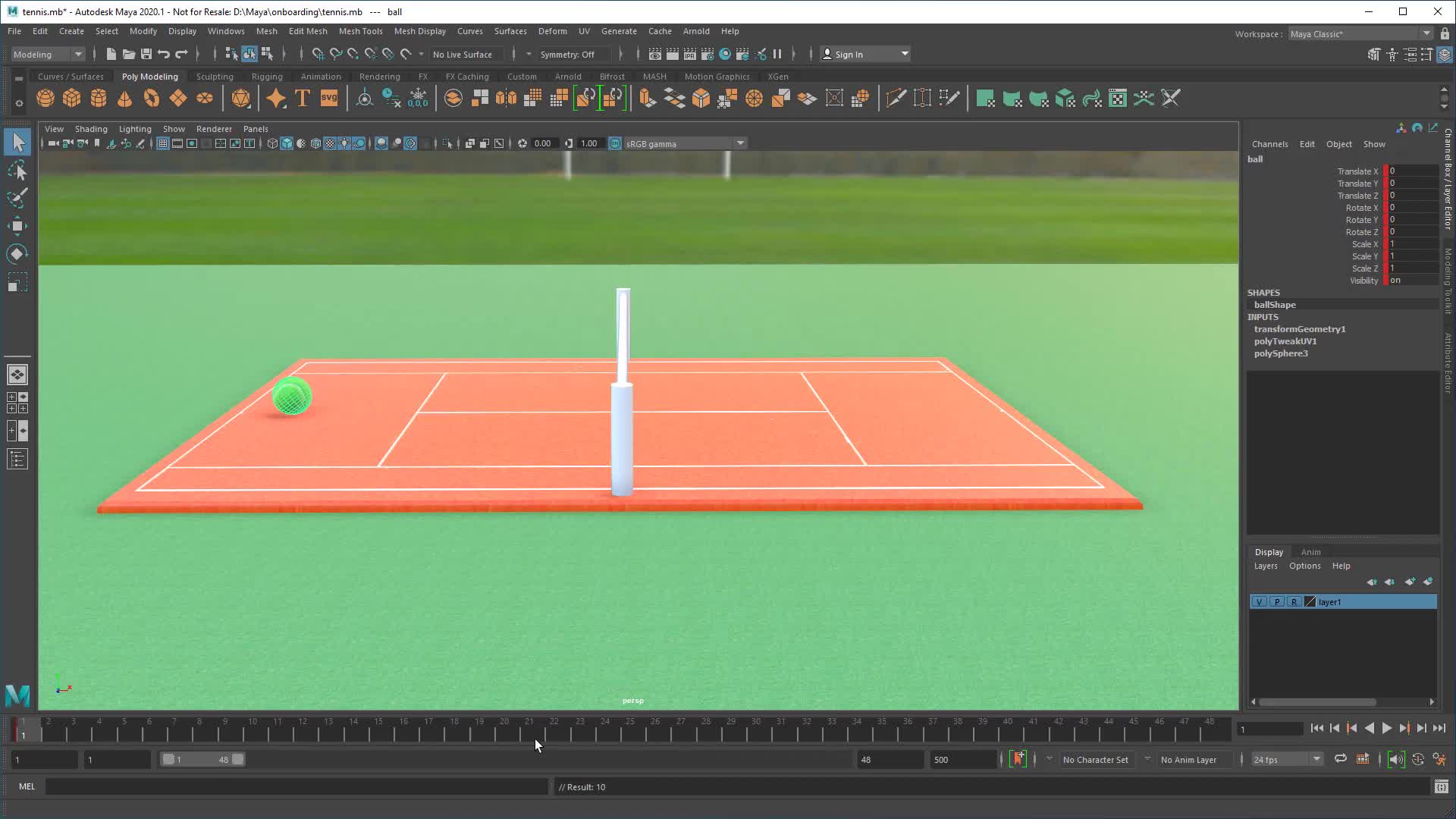Toggle sound mute speaker icon
The width and height of the screenshot is (1456, 819).
1395,759
